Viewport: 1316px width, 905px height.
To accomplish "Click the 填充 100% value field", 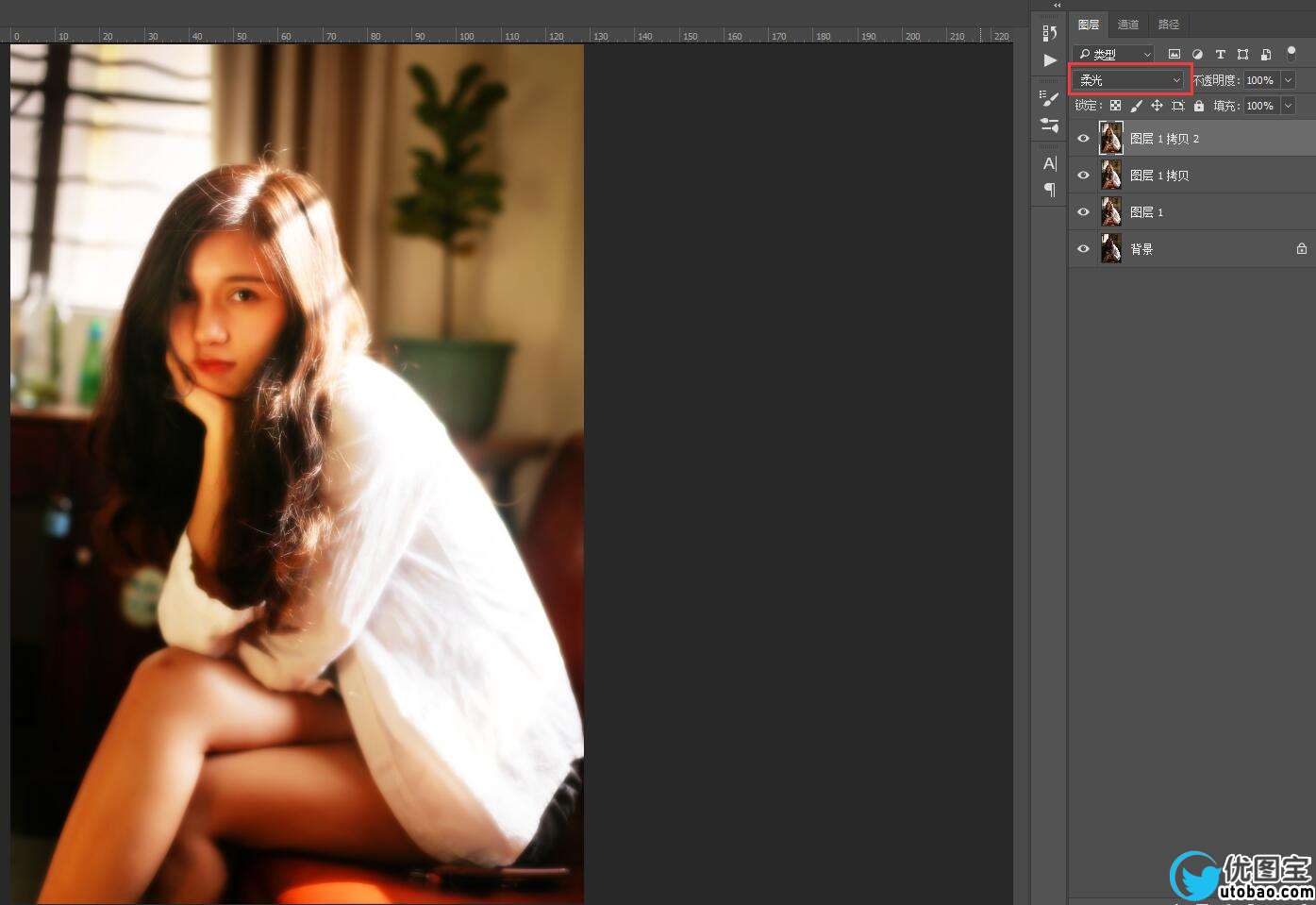I will click(1261, 106).
